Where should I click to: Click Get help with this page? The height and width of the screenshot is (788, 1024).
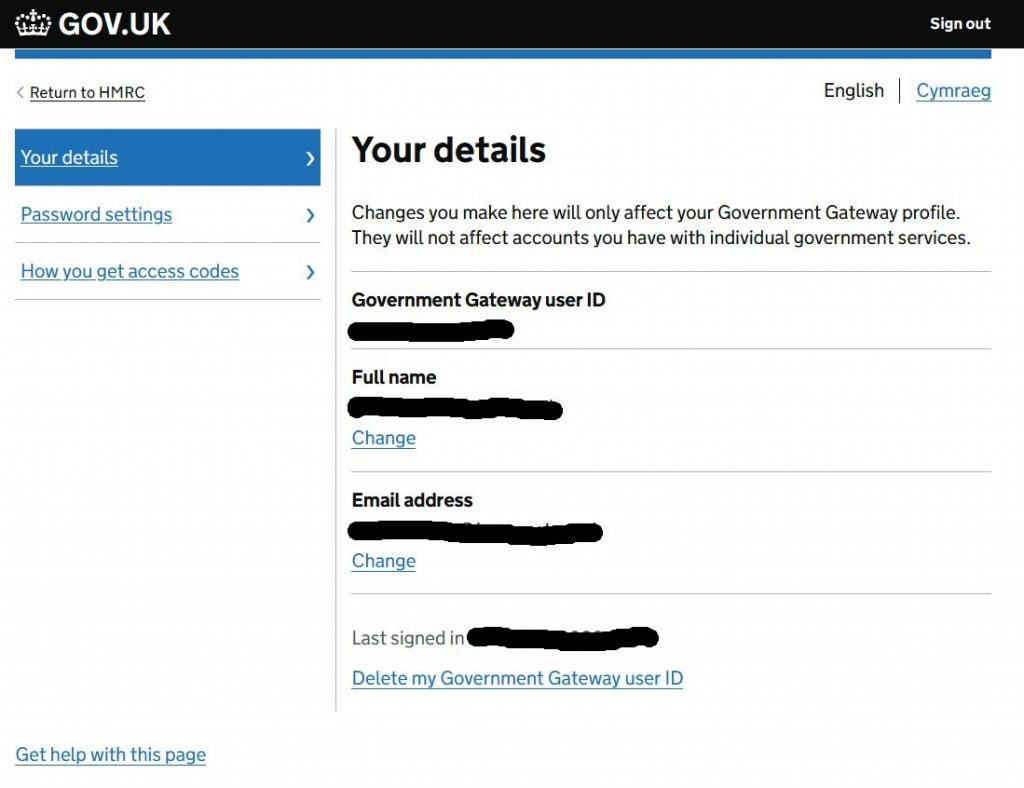point(110,754)
